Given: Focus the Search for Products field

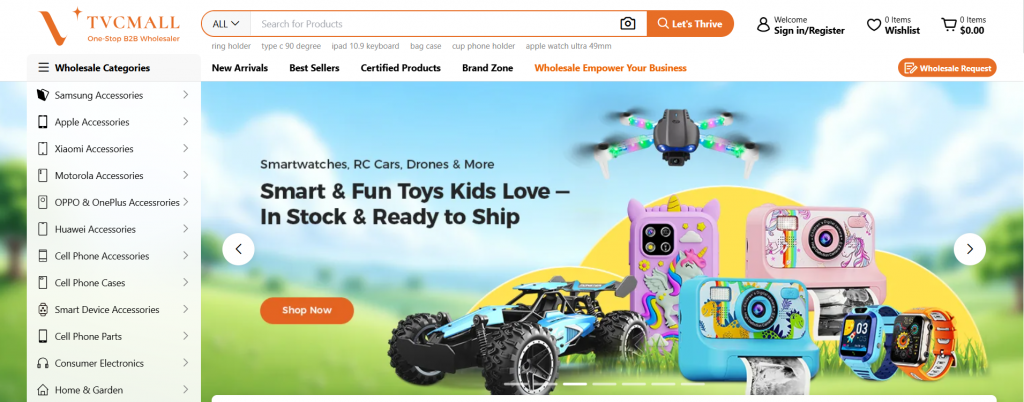Looking at the screenshot, I should click(x=435, y=23).
